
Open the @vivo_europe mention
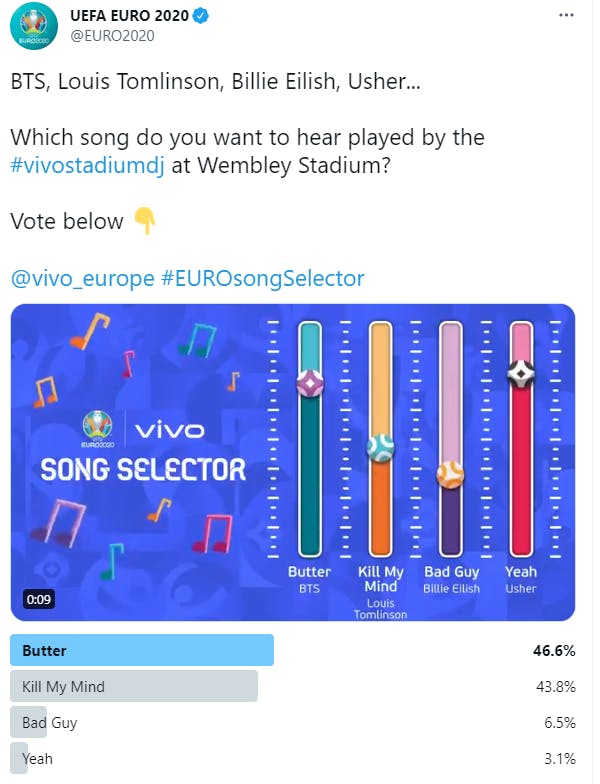click(x=82, y=278)
